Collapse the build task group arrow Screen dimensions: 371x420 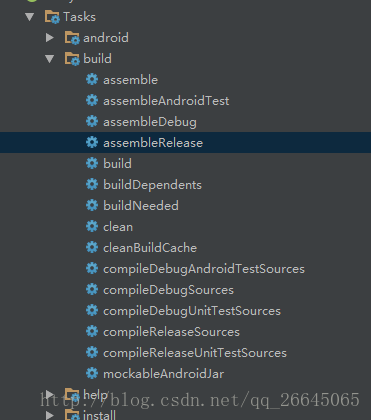50,59
